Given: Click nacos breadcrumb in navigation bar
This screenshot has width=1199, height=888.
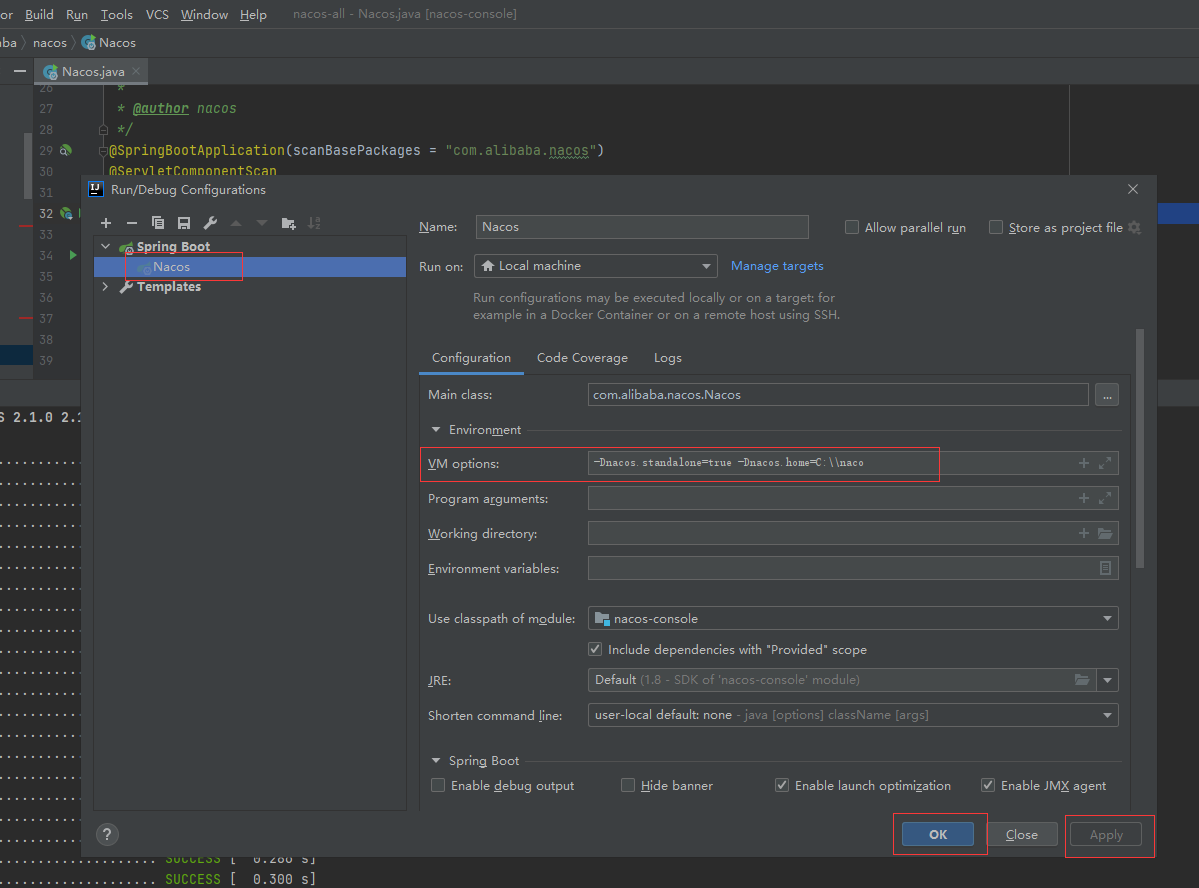Looking at the screenshot, I should (x=50, y=43).
